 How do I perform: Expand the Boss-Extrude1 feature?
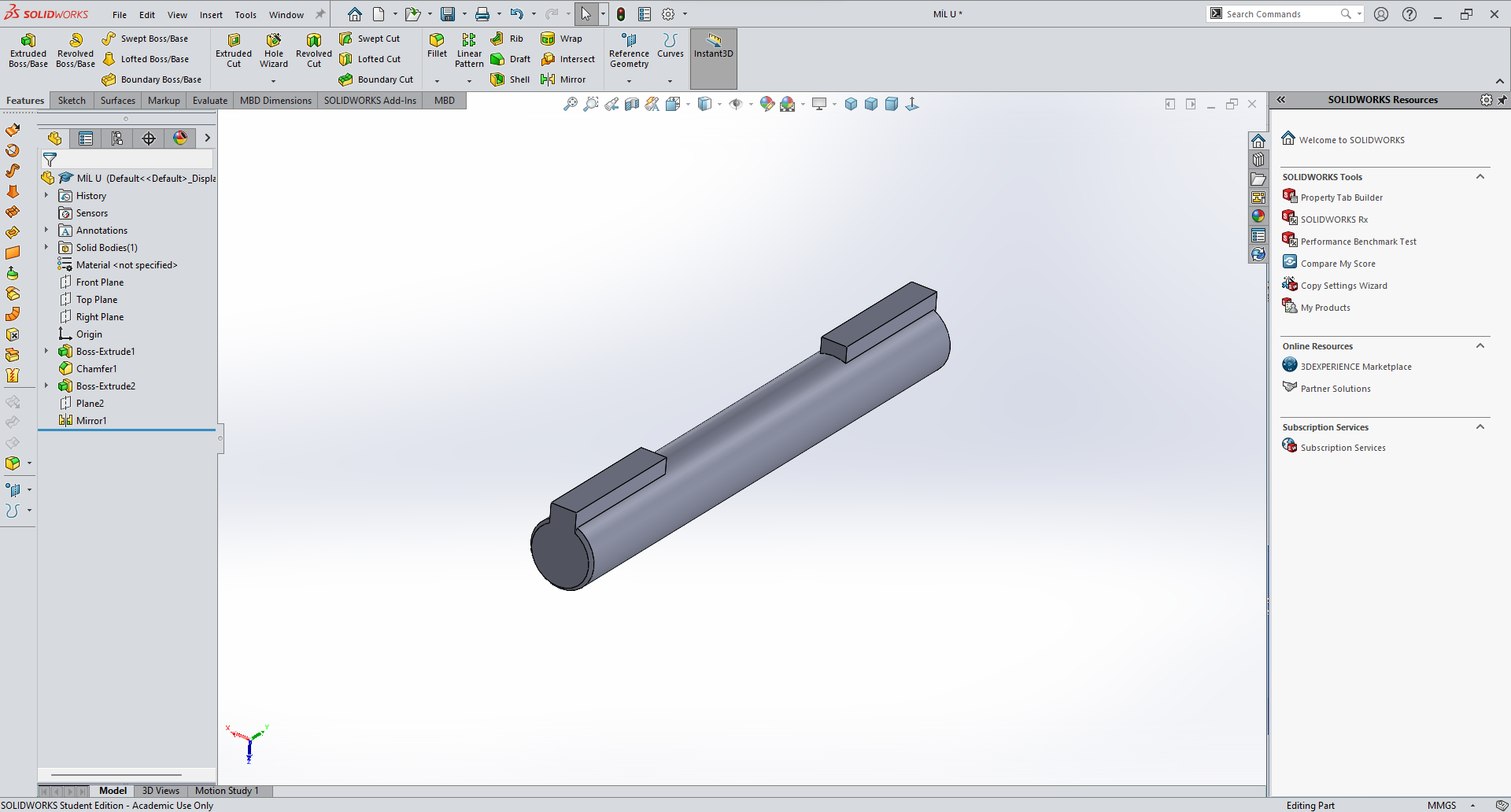pyautogui.click(x=46, y=351)
